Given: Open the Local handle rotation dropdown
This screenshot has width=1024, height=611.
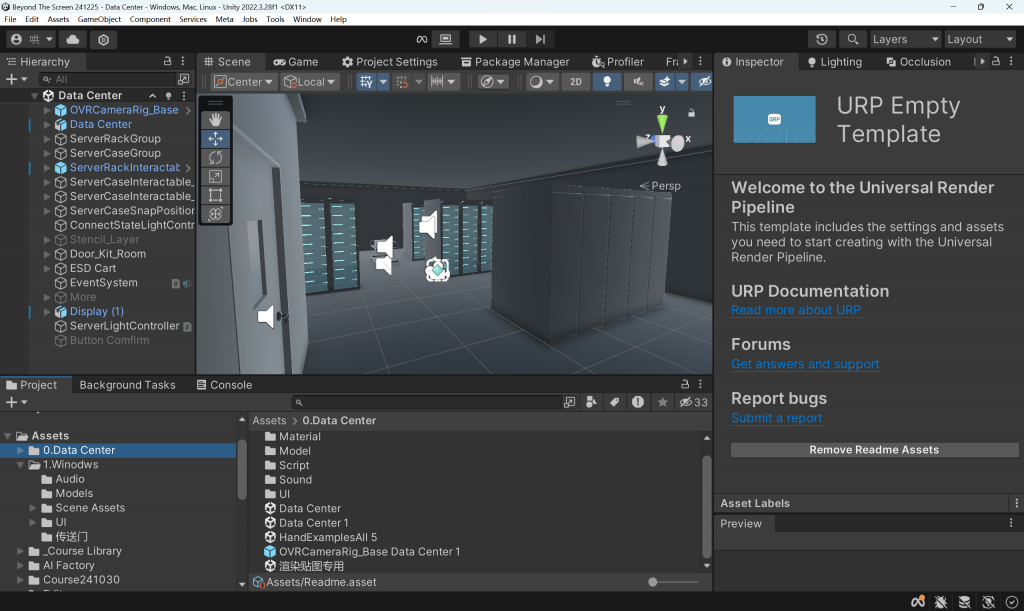Looking at the screenshot, I should 310,82.
